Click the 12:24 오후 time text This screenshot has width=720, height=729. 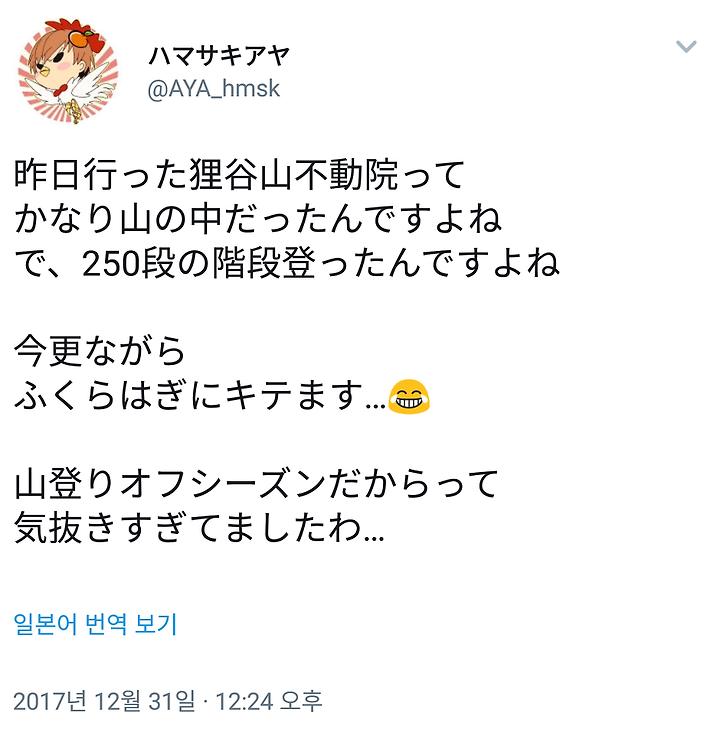click(x=269, y=701)
